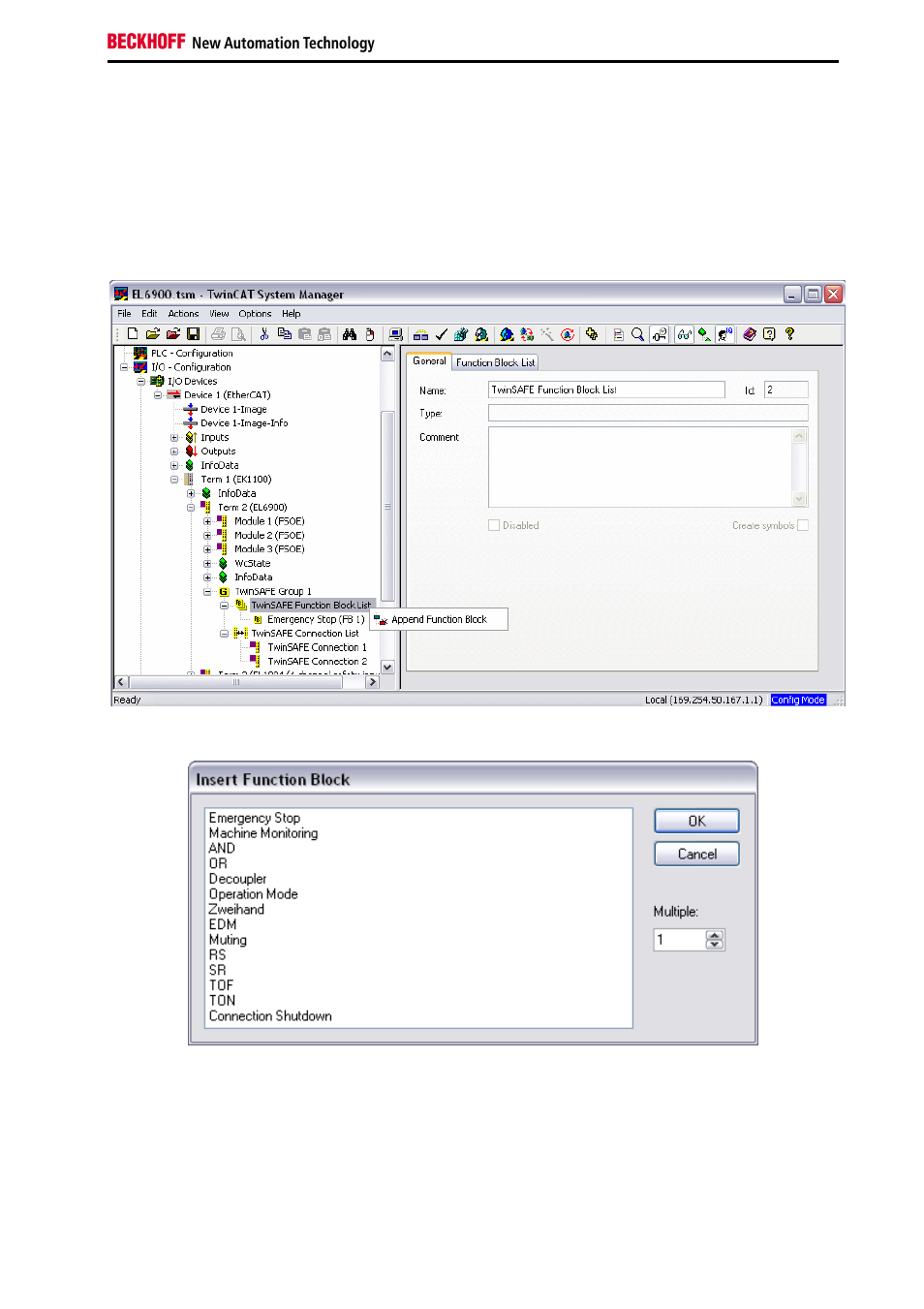Collapse the Device 1 (EtherCAT) node
Viewport: 924px width, 1309px height.
pyautogui.click(x=158, y=395)
